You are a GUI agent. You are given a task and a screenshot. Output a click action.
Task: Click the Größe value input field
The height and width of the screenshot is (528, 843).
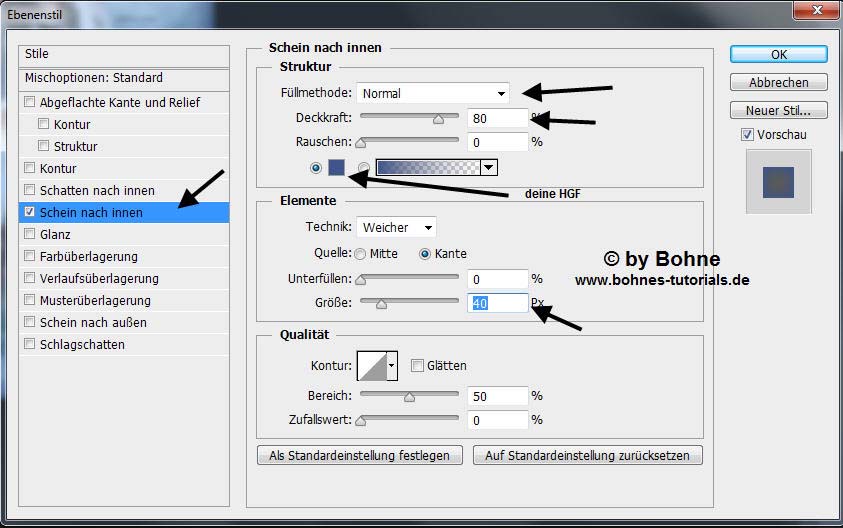point(497,303)
